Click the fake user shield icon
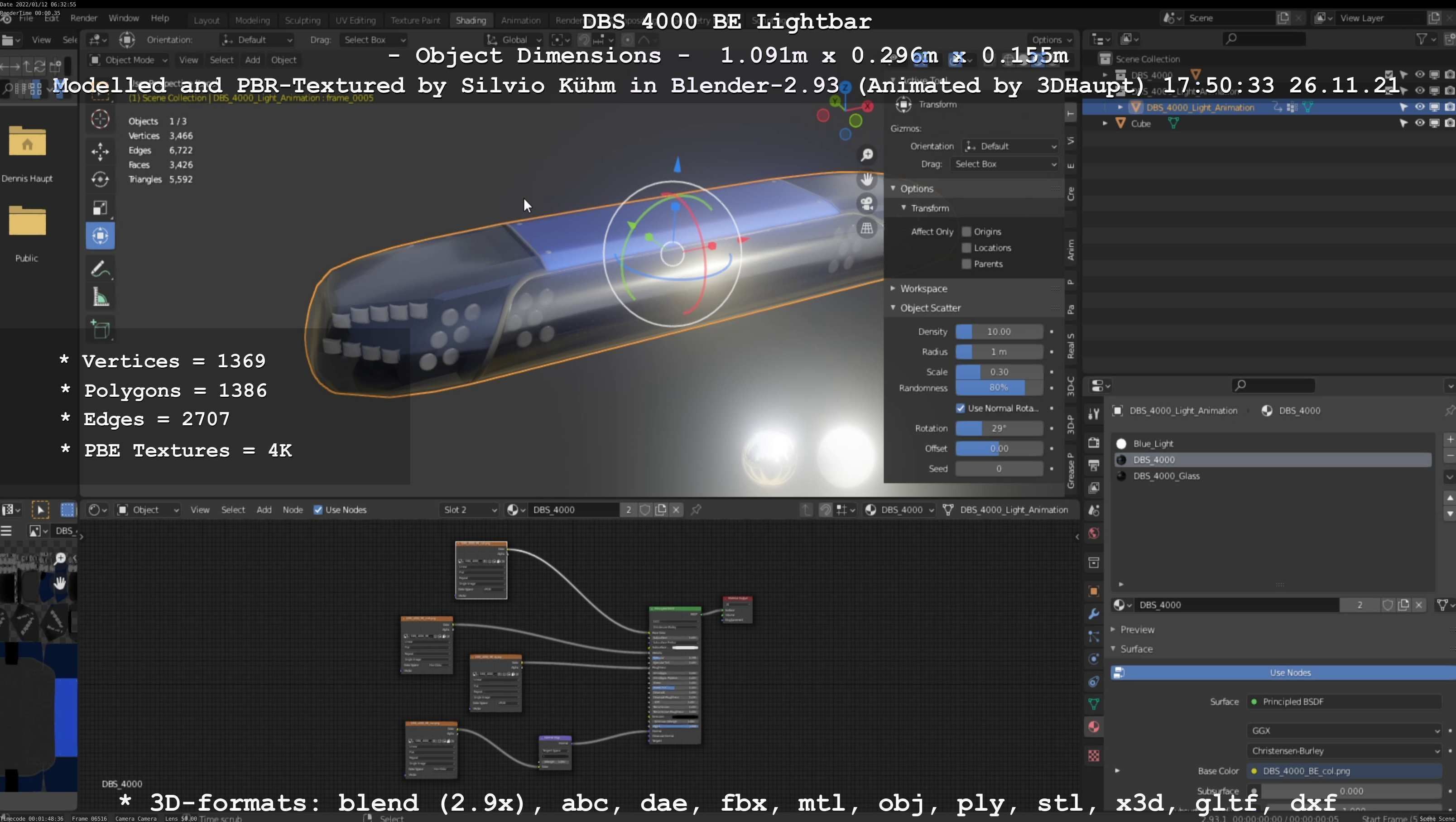The height and width of the screenshot is (822, 1456). 1387,605
